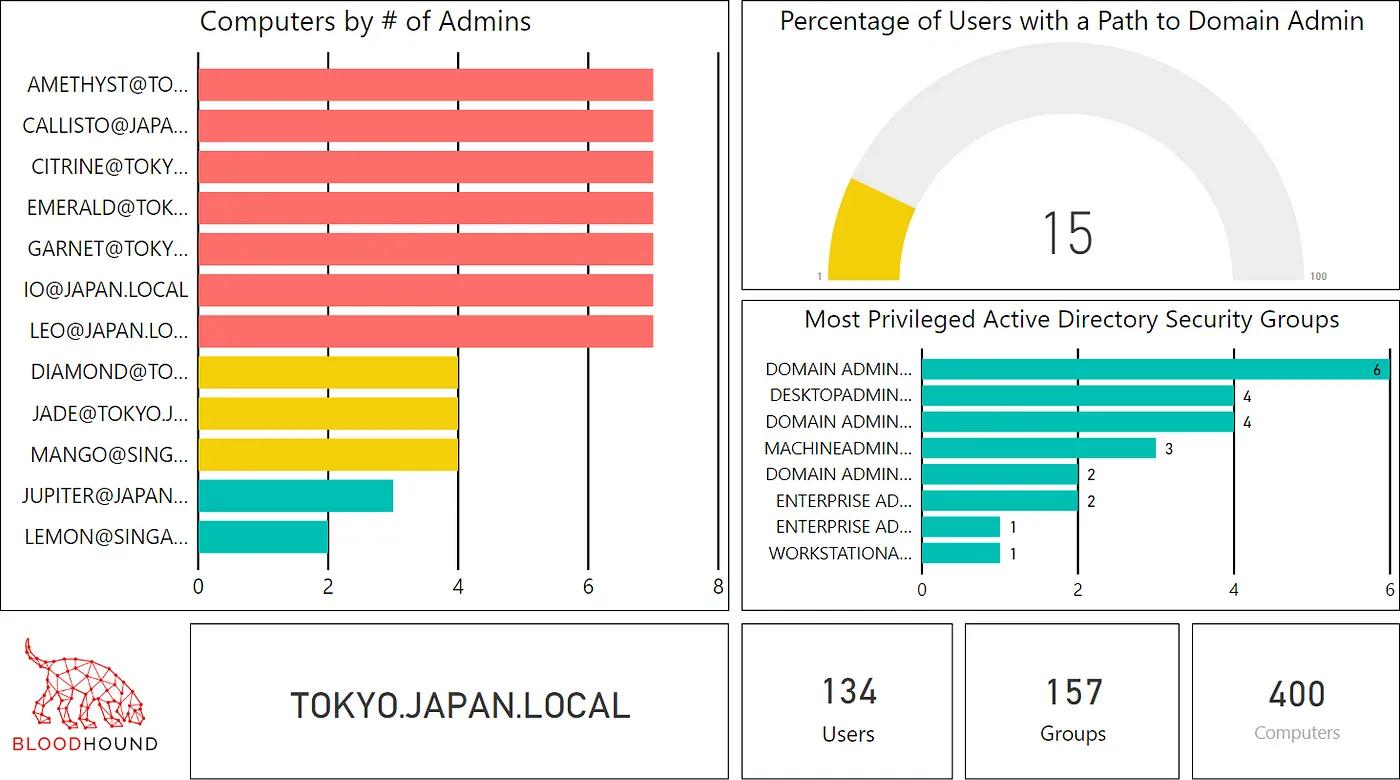1400x780 pixels.
Task: Select the 157 Groups card
Action: click(1072, 701)
